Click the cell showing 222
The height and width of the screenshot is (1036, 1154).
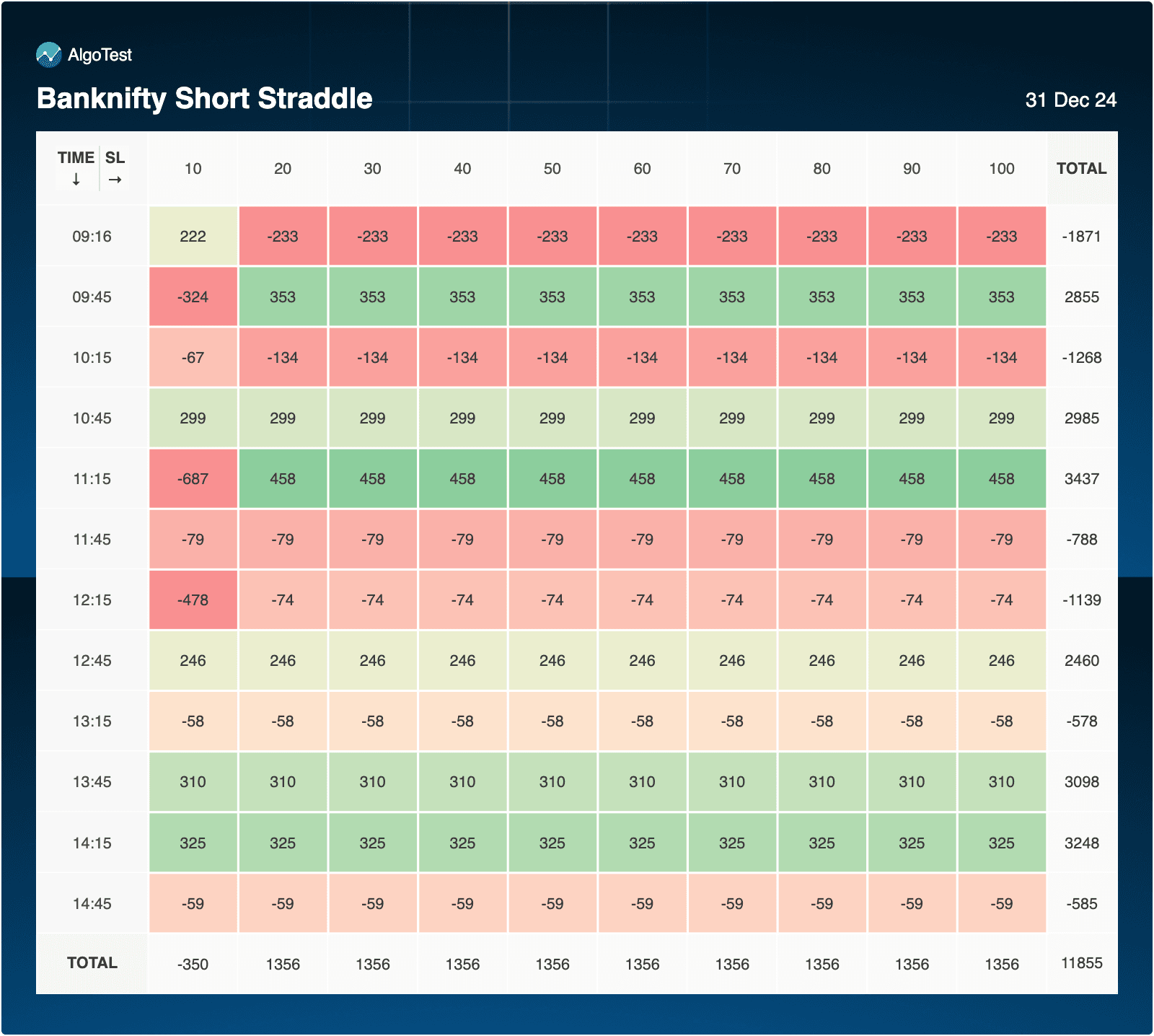193,237
